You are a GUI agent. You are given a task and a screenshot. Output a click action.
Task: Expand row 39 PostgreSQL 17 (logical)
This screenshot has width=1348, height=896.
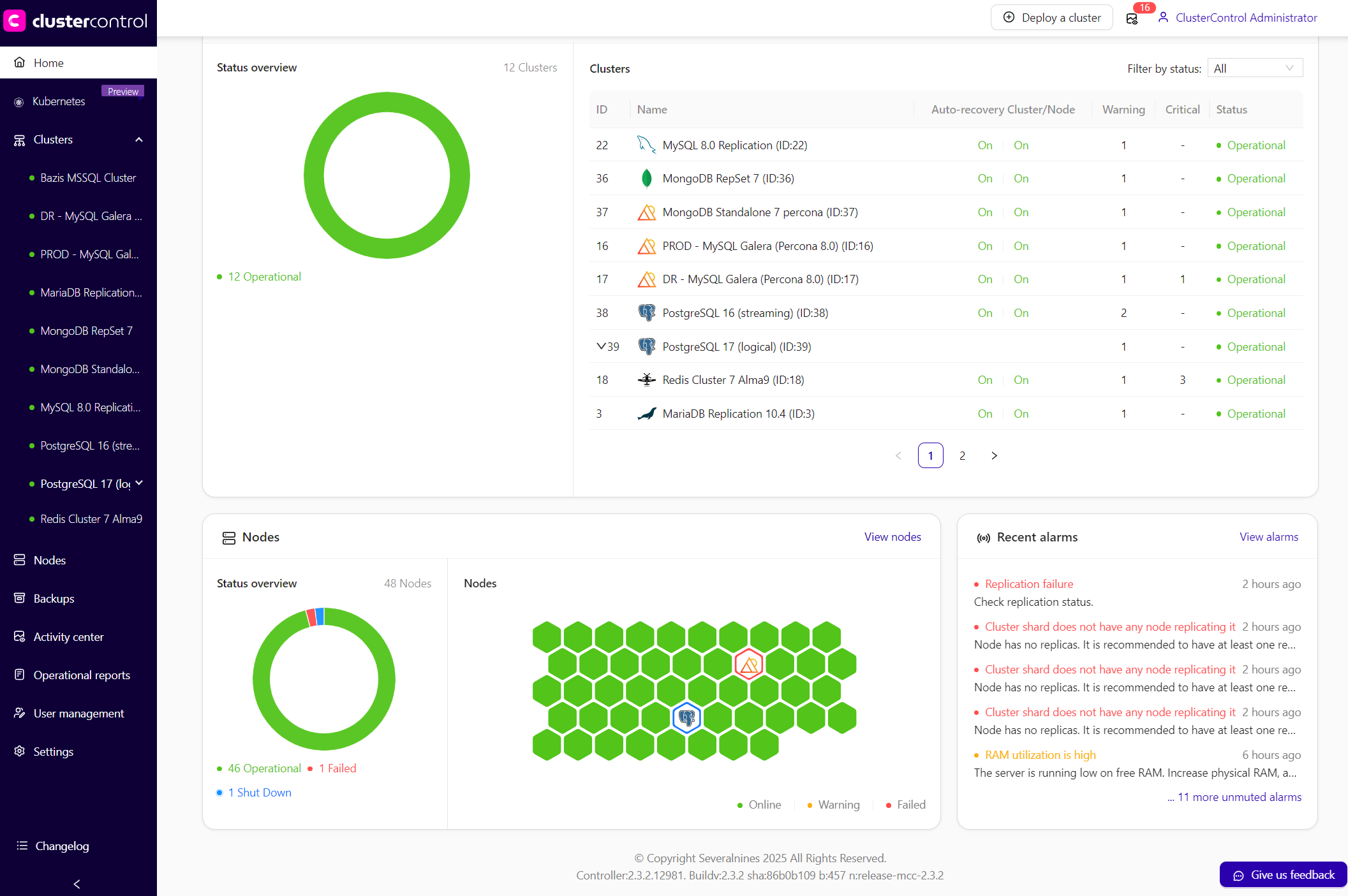point(600,346)
